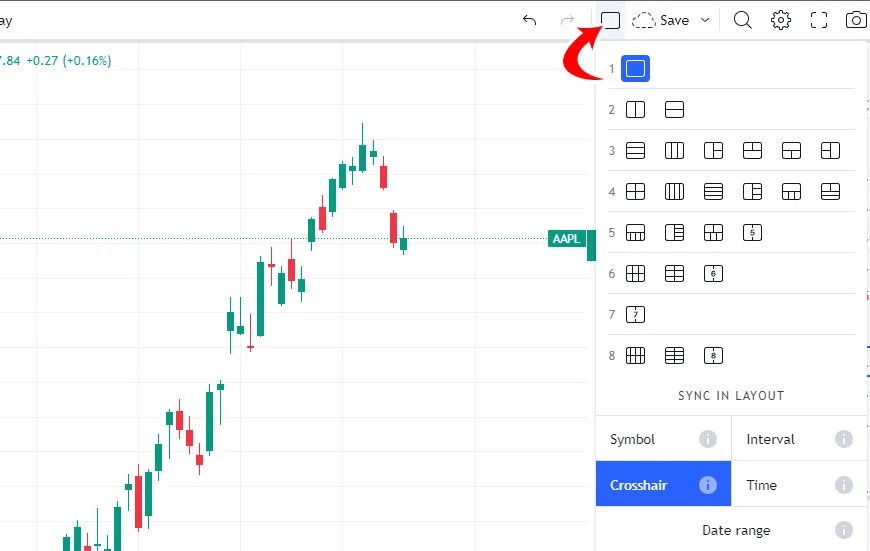Pick the eight-chart 4x2 grid layout
Screen dimensions: 870x551
click(x=635, y=356)
